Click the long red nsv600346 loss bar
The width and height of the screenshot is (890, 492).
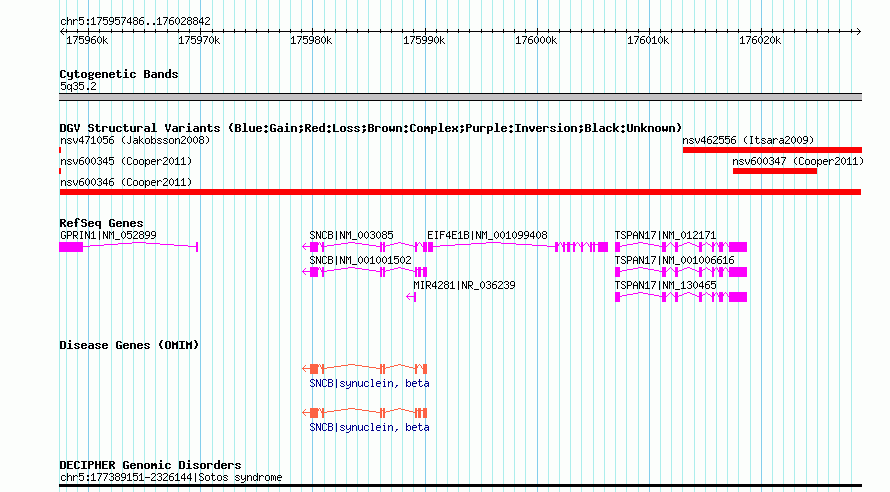pos(460,192)
